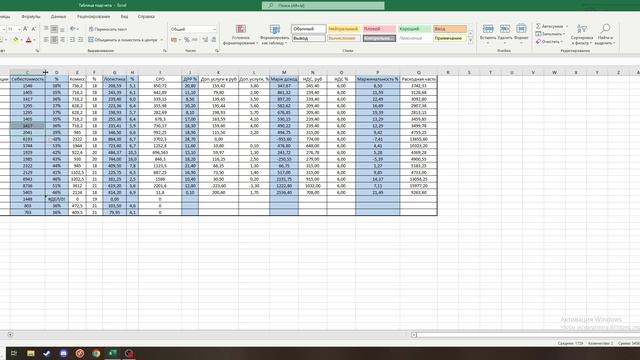The width and height of the screenshot is (640, 360).
Task: Toggle center horizontal alignment
Action: (54, 40)
